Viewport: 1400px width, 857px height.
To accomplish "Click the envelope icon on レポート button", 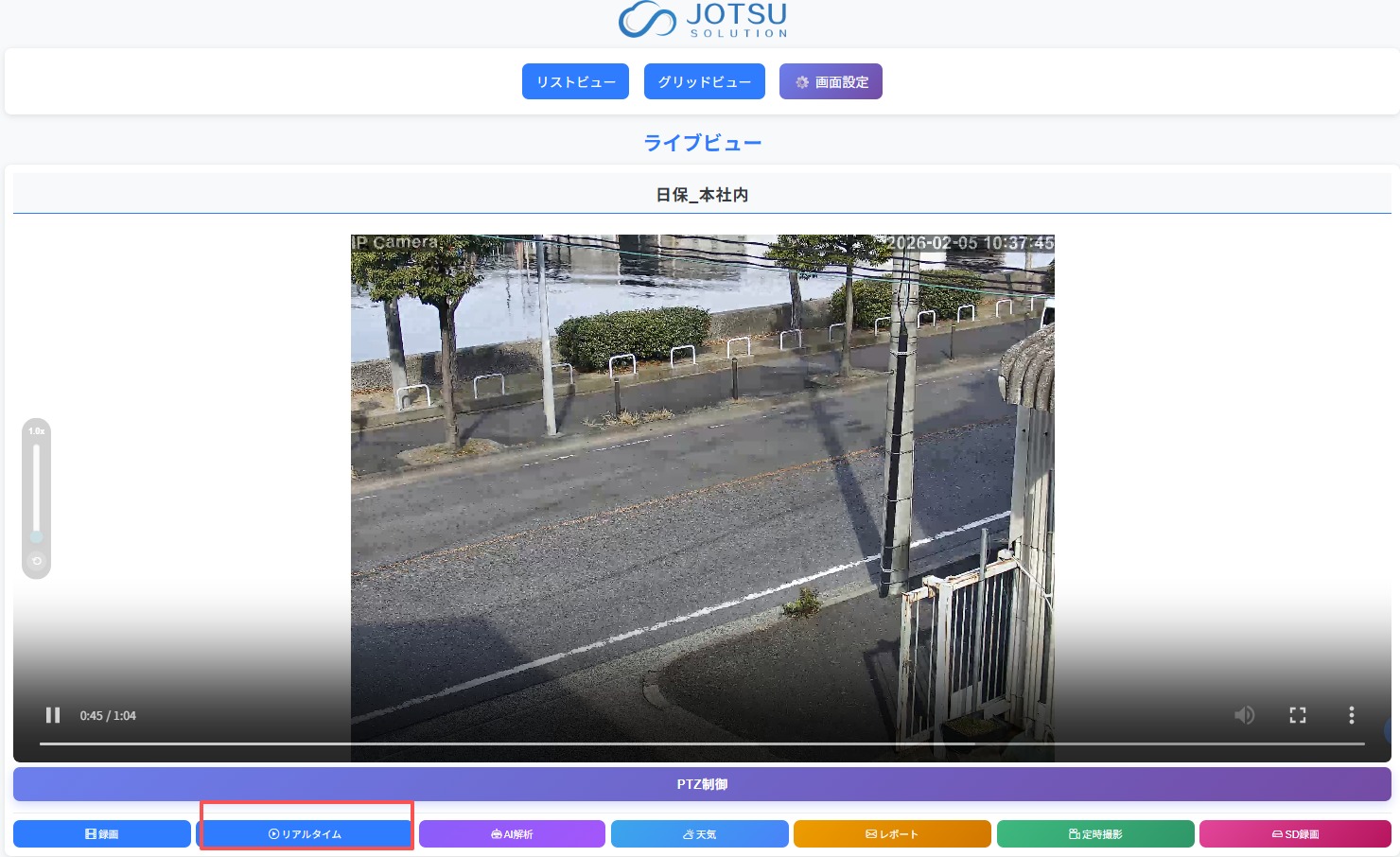I will (x=870, y=833).
